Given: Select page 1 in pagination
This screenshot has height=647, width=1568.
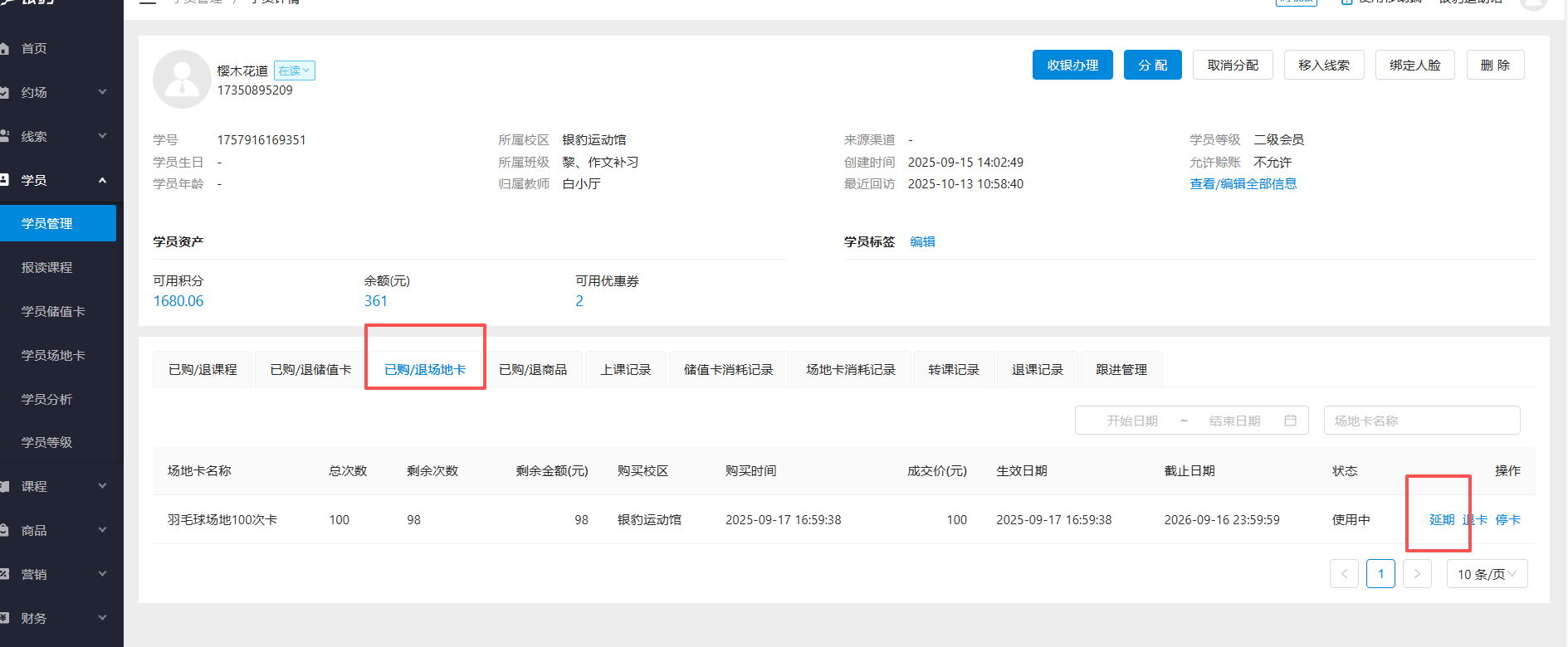Looking at the screenshot, I should point(1380,574).
